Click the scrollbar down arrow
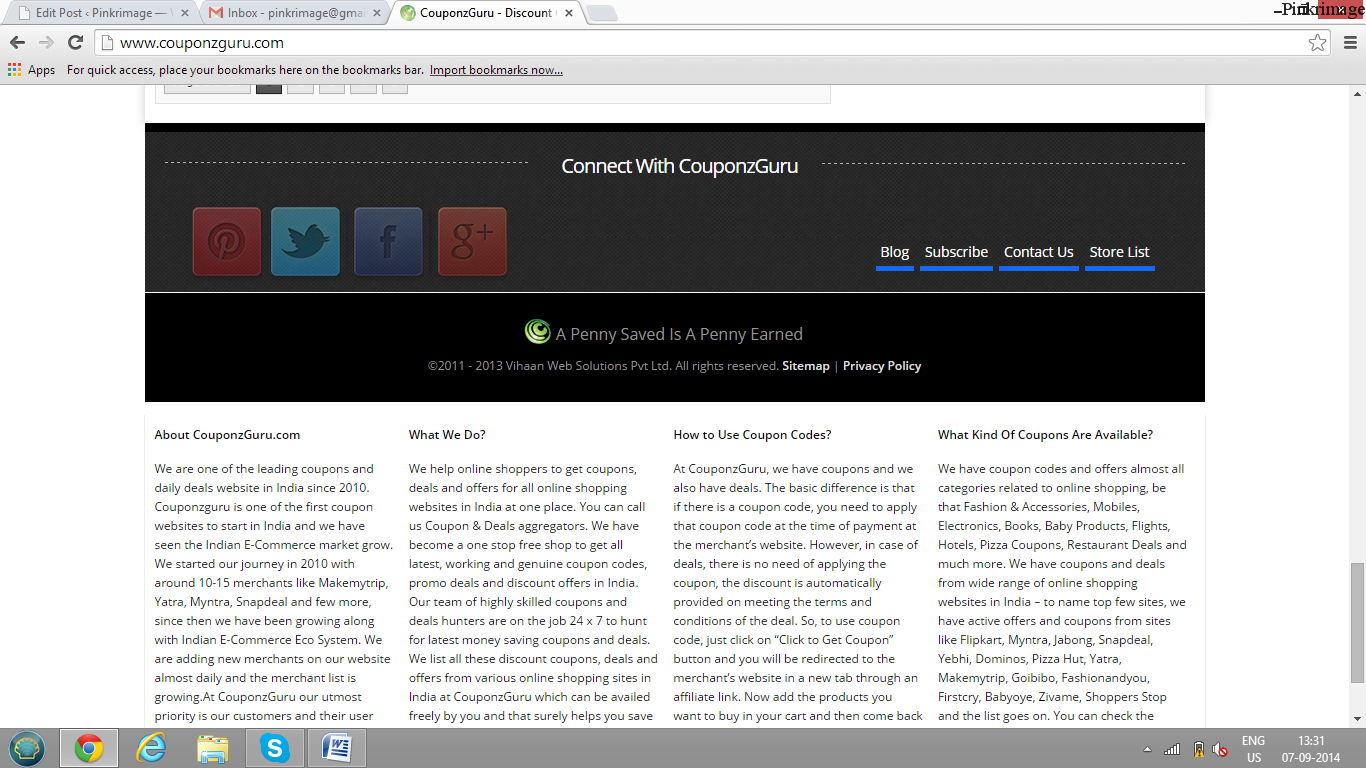This screenshot has height=768, width=1366. point(1357,719)
